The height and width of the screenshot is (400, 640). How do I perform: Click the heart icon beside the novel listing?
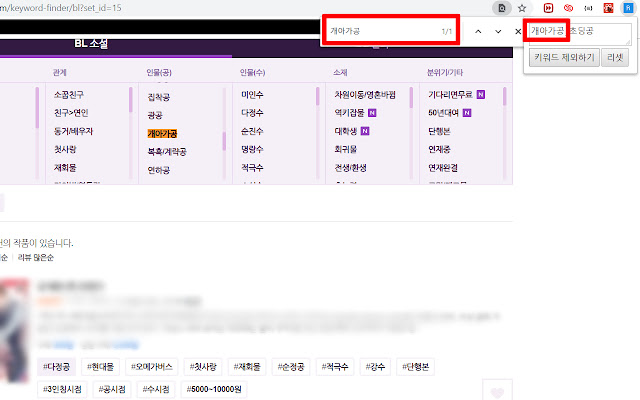(497, 392)
